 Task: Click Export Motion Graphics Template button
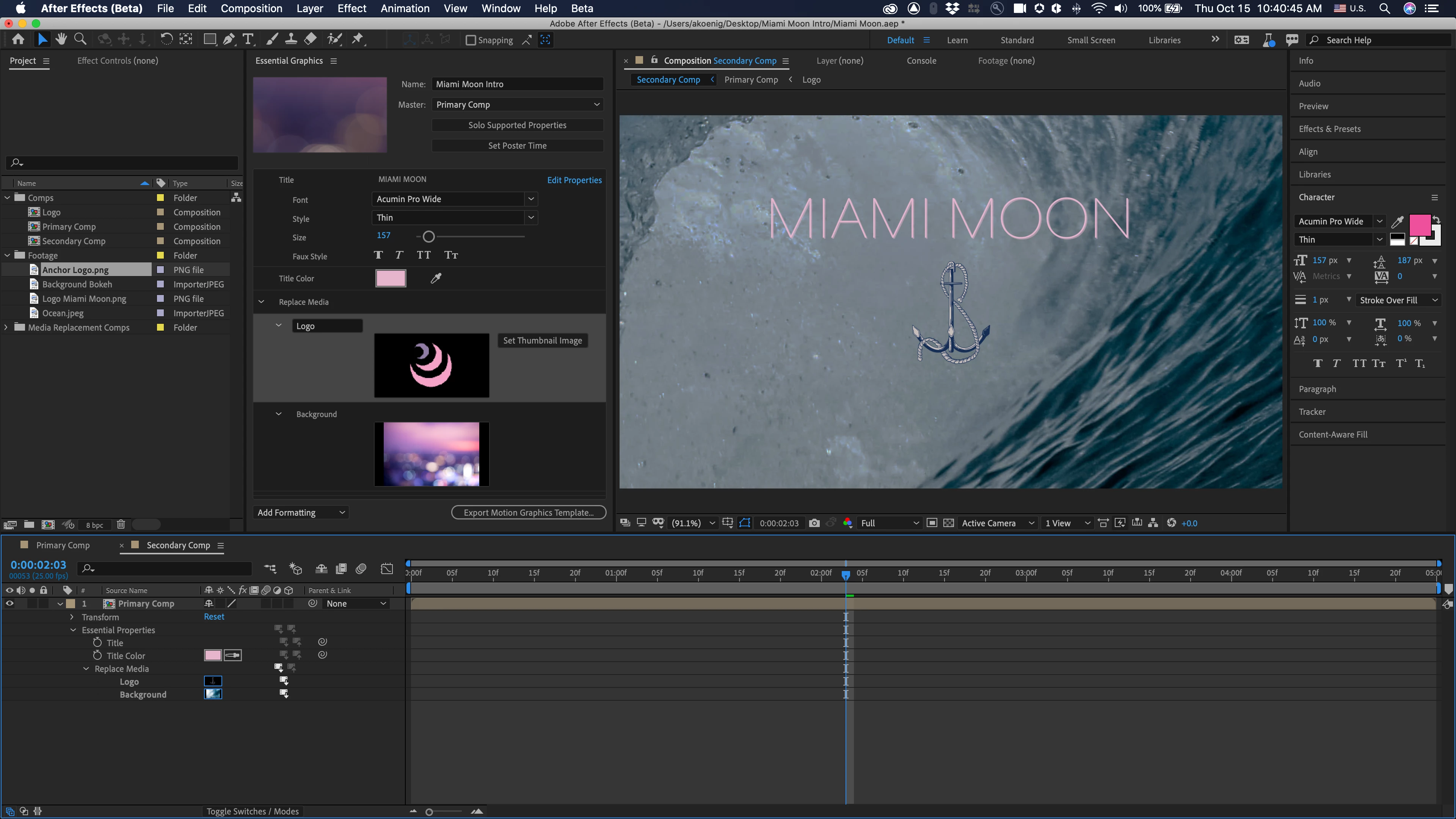[x=529, y=513]
